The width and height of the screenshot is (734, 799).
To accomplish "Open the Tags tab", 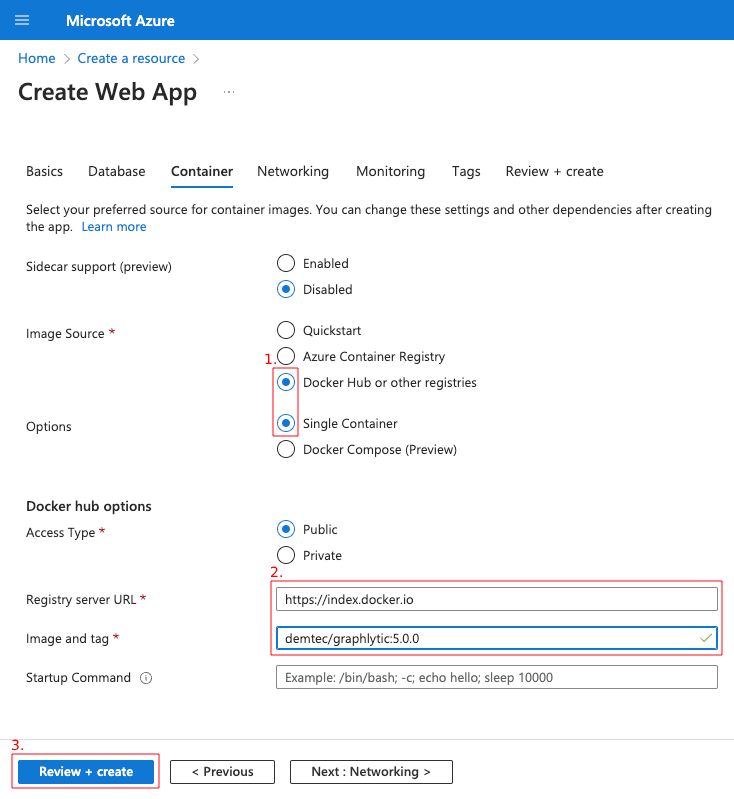I will [466, 171].
